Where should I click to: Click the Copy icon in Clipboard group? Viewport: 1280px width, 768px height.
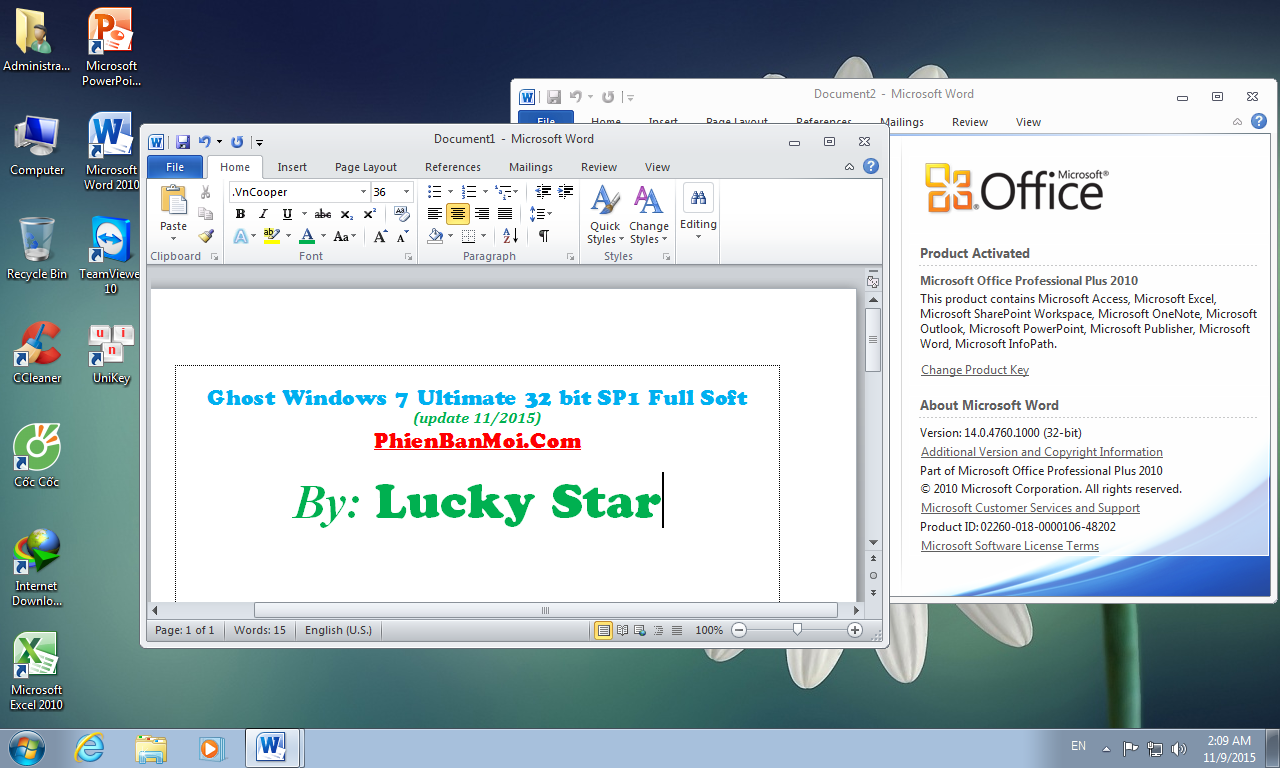pos(206,213)
